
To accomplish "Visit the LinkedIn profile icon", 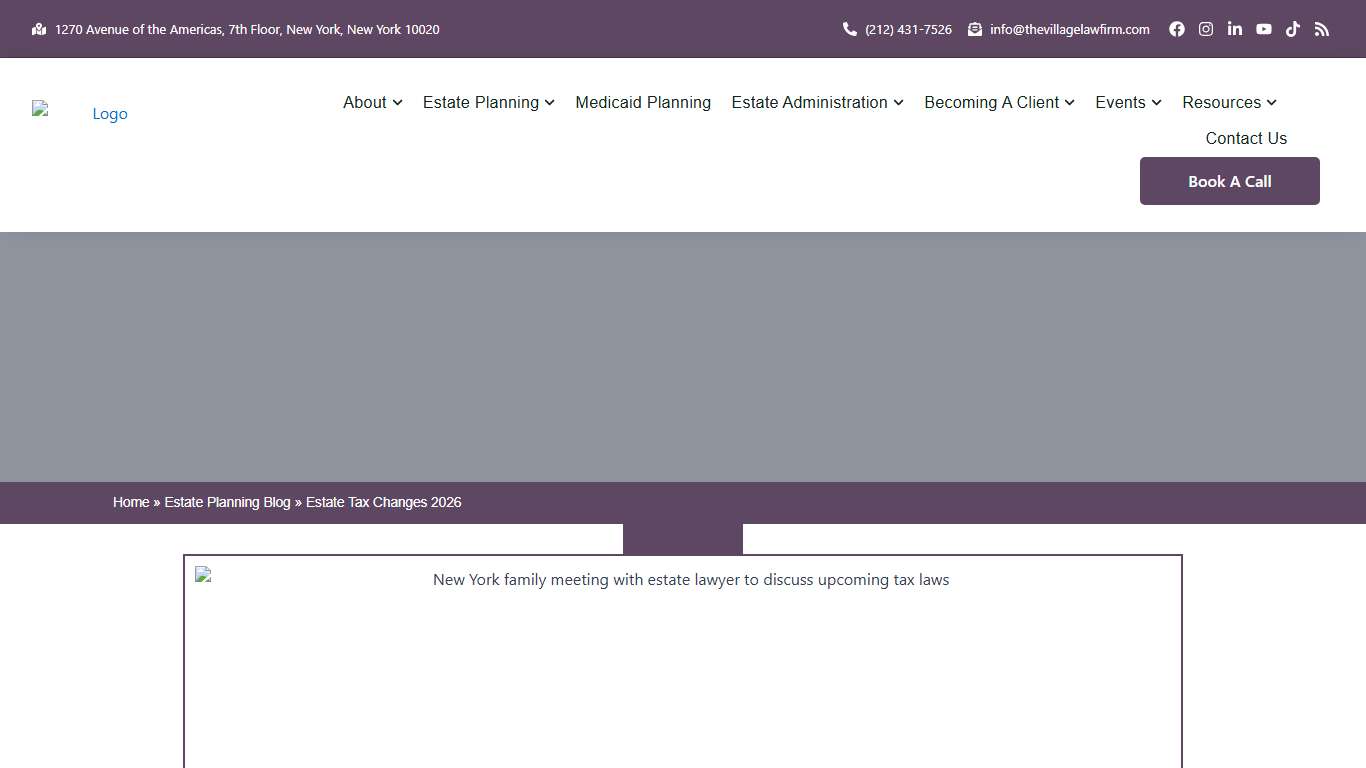I will pyautogui.click(x=1235, y=29).
